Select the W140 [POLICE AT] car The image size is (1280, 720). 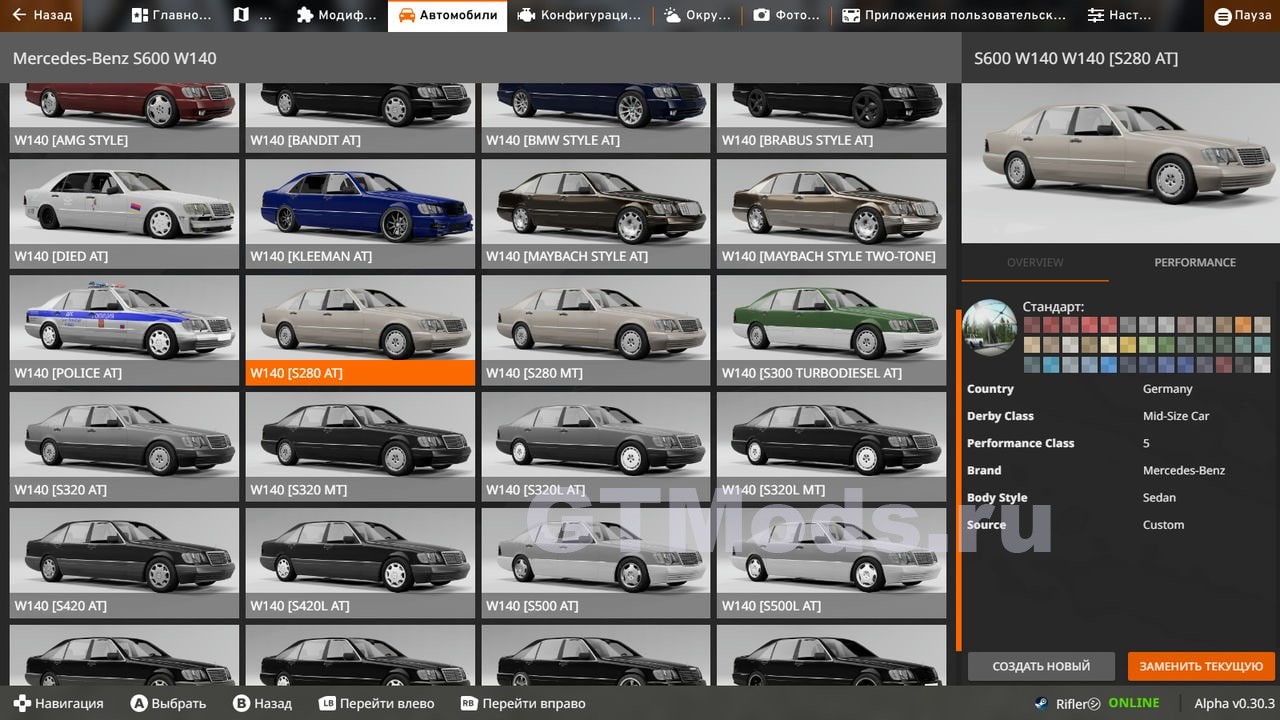pos(125,330)
